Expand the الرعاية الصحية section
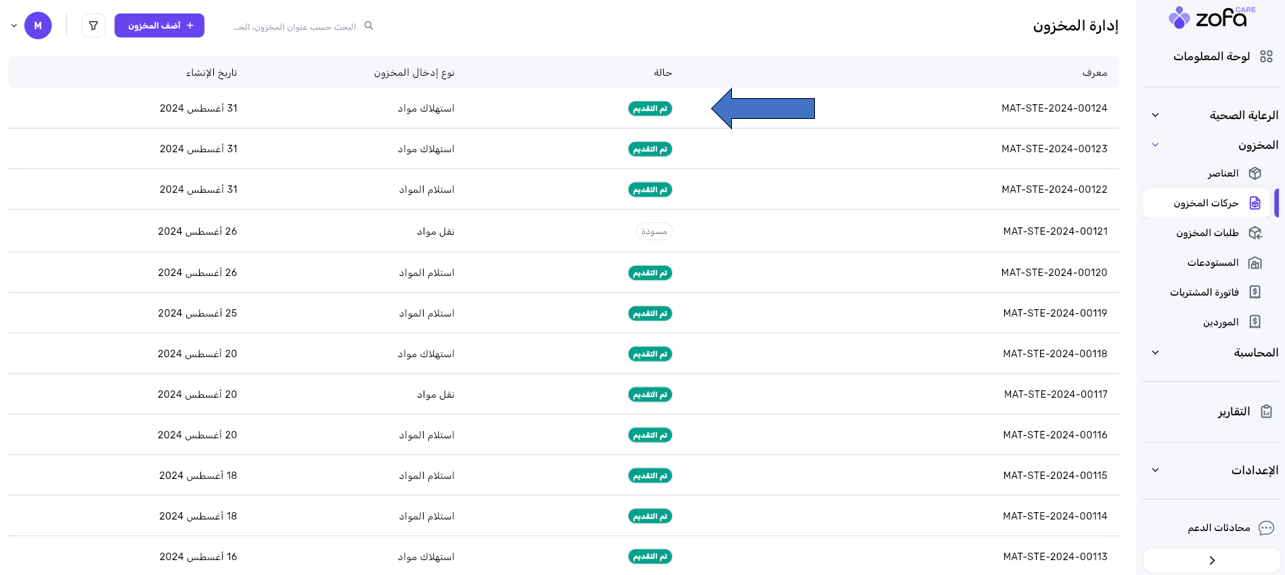This screenshot has height=575, width=1285. 1155,115
